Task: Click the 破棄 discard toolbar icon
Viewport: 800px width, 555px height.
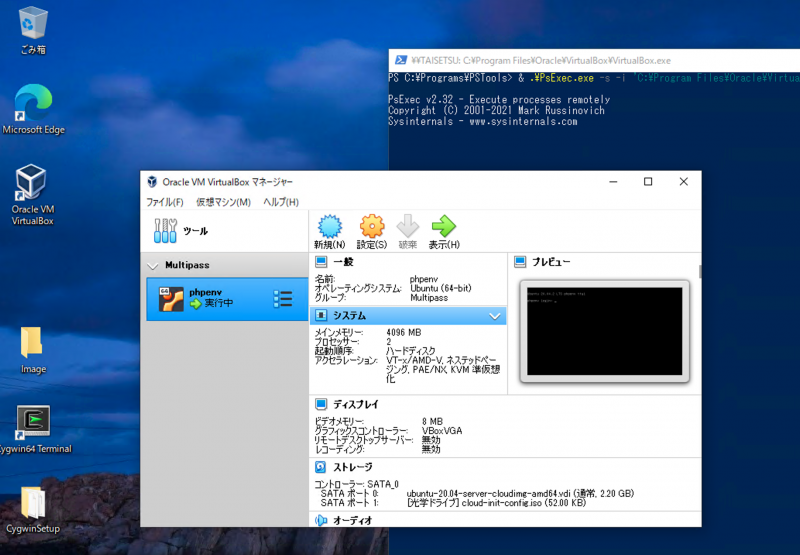Action: 407,227
